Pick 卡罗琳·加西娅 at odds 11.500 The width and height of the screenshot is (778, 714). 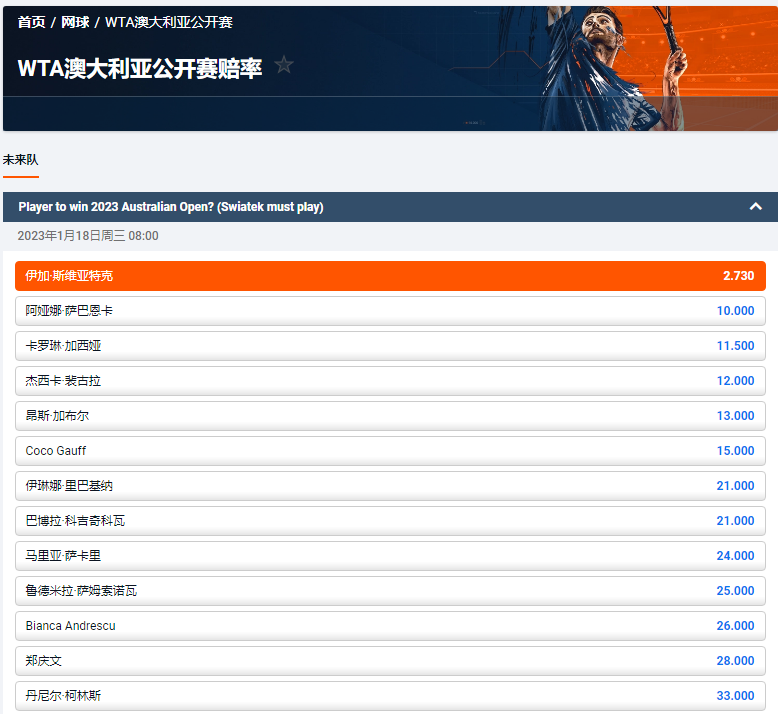click(x=390, y=346)
